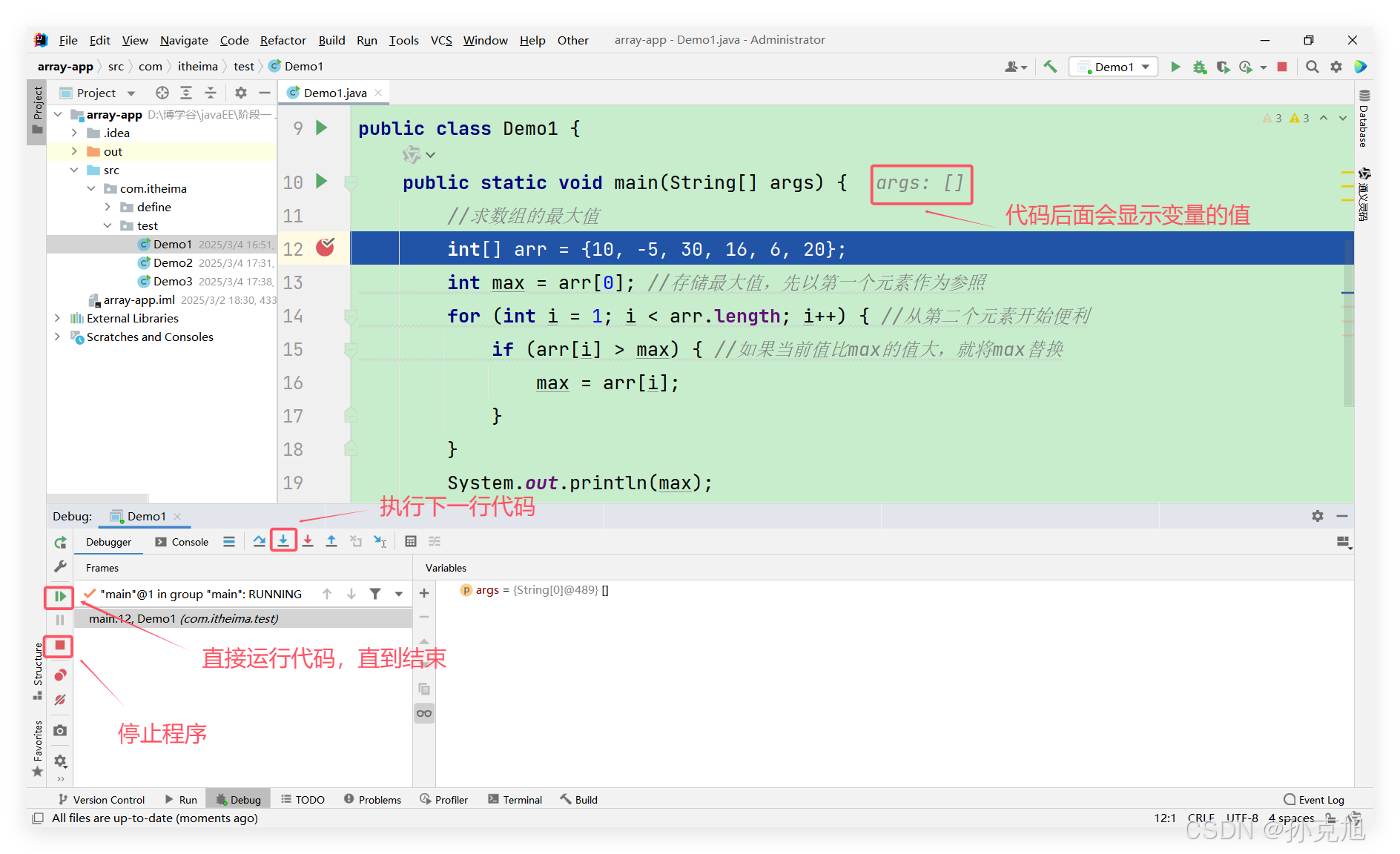Image resolution: width=1400 pixels, height=854 pixels.
Task: Expand the .idea folder
Action: [74, 133]
